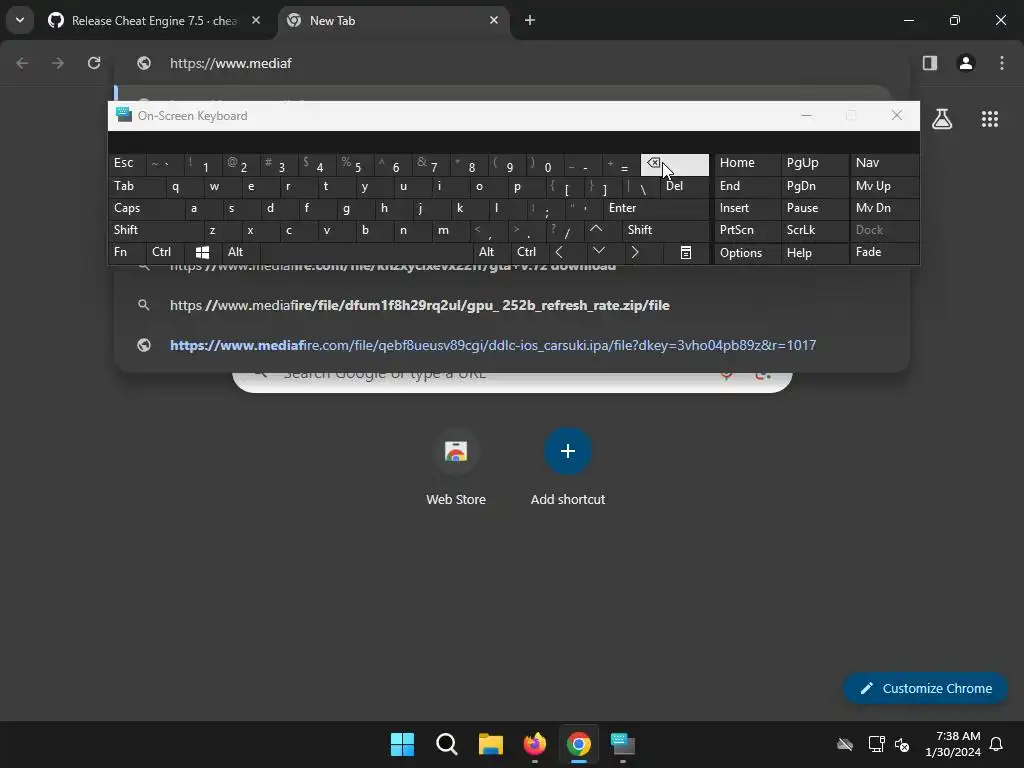This screenshot has width=1024, height=768.
Task: Toggle the Nav key on keyboard
Action: tap(884, 163)
